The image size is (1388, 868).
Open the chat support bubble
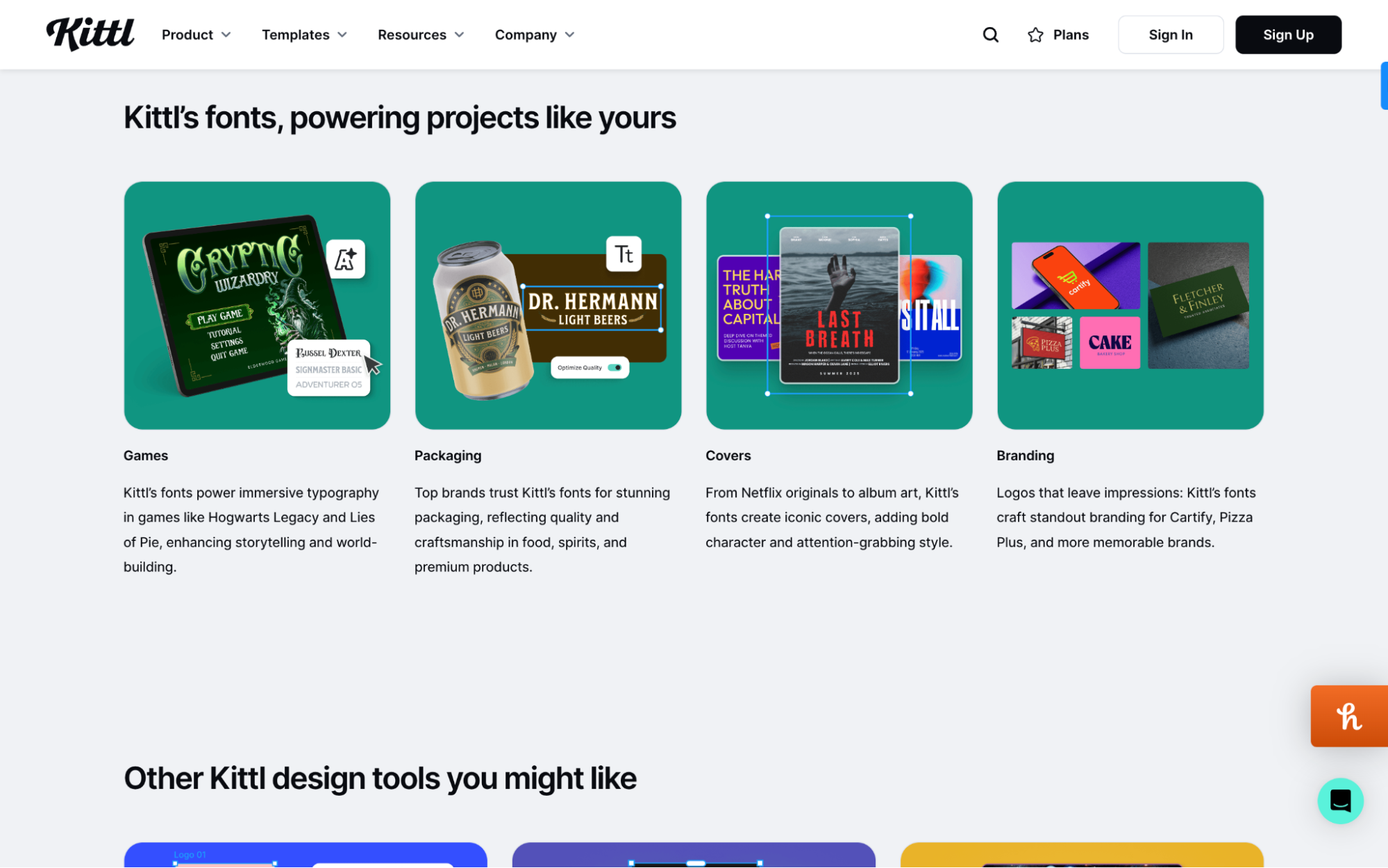(x=1340, y=801)
